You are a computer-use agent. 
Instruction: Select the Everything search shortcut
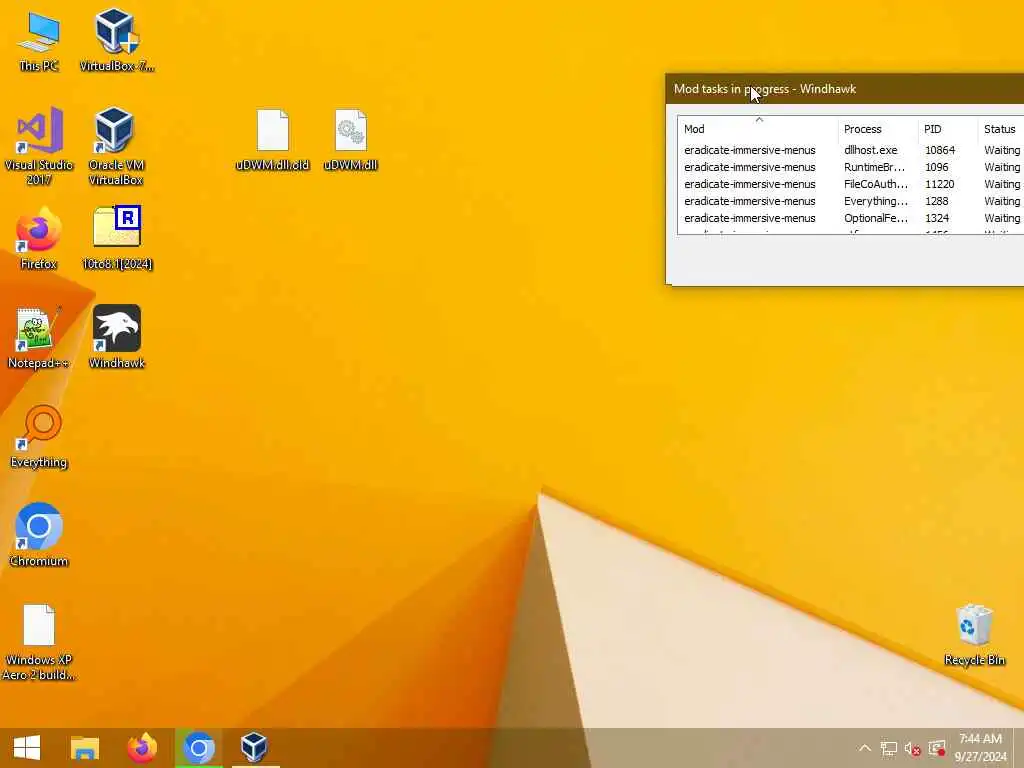click(39, 437)
